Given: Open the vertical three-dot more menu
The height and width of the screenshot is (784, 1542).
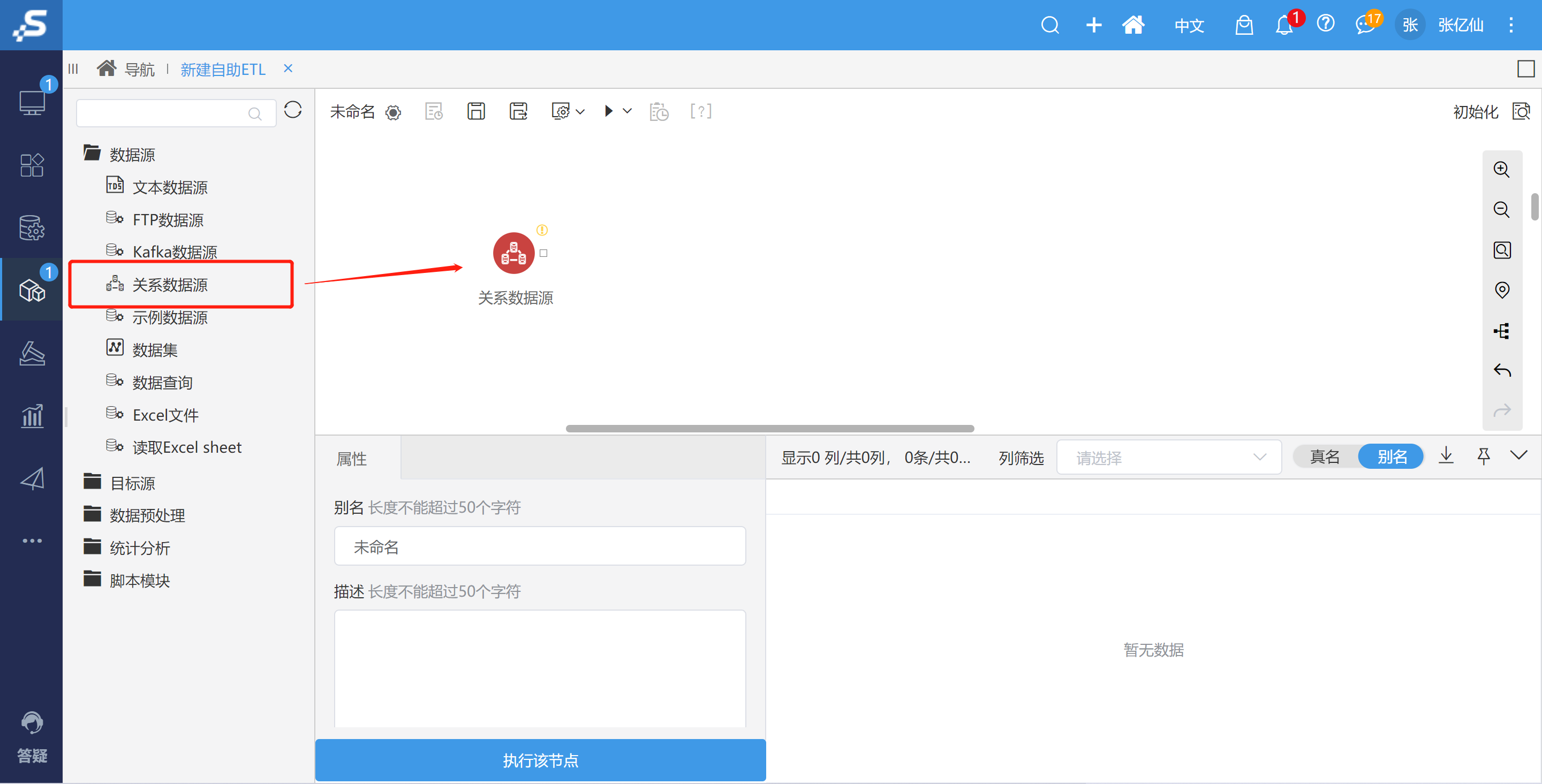Looking at the screenshot, I should pos(1510,25).
